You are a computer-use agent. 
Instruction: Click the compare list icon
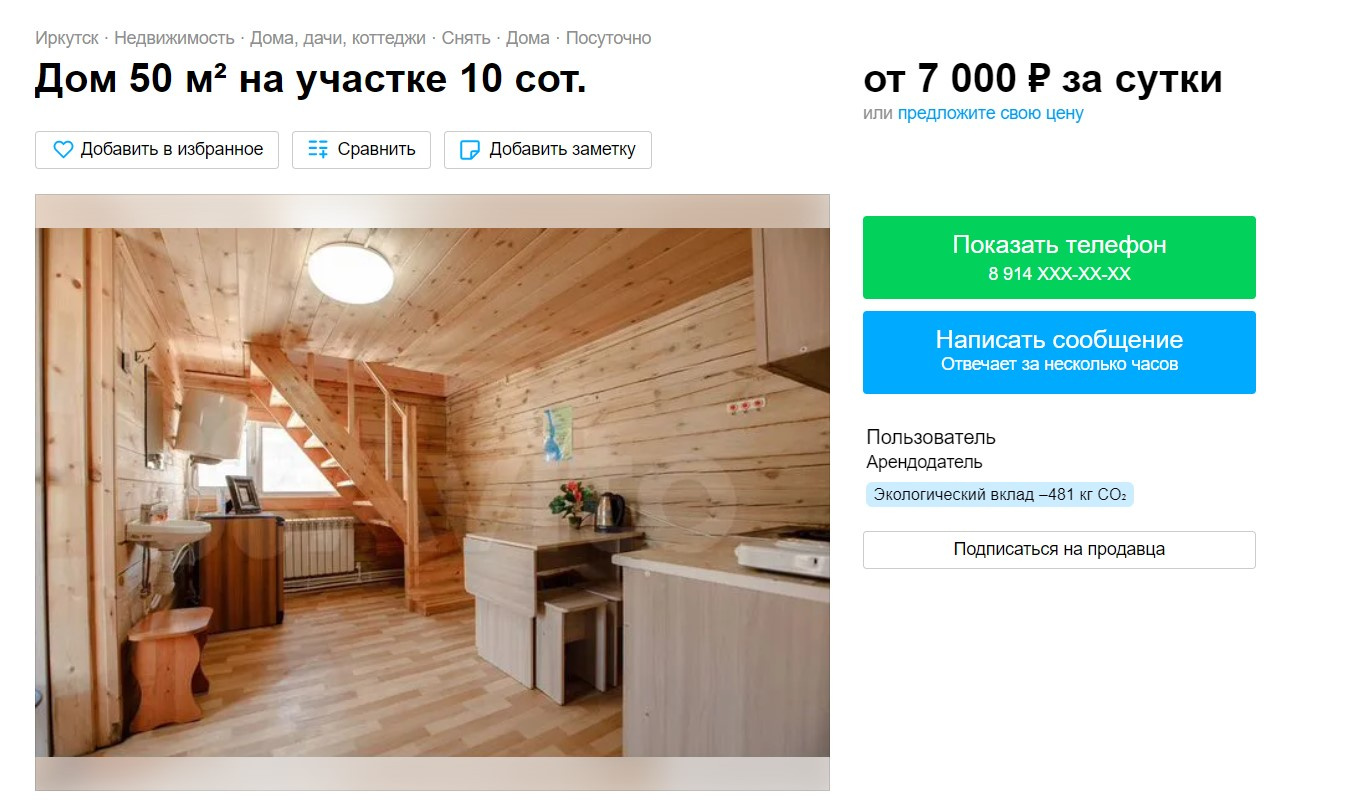(x=318, y=150)
